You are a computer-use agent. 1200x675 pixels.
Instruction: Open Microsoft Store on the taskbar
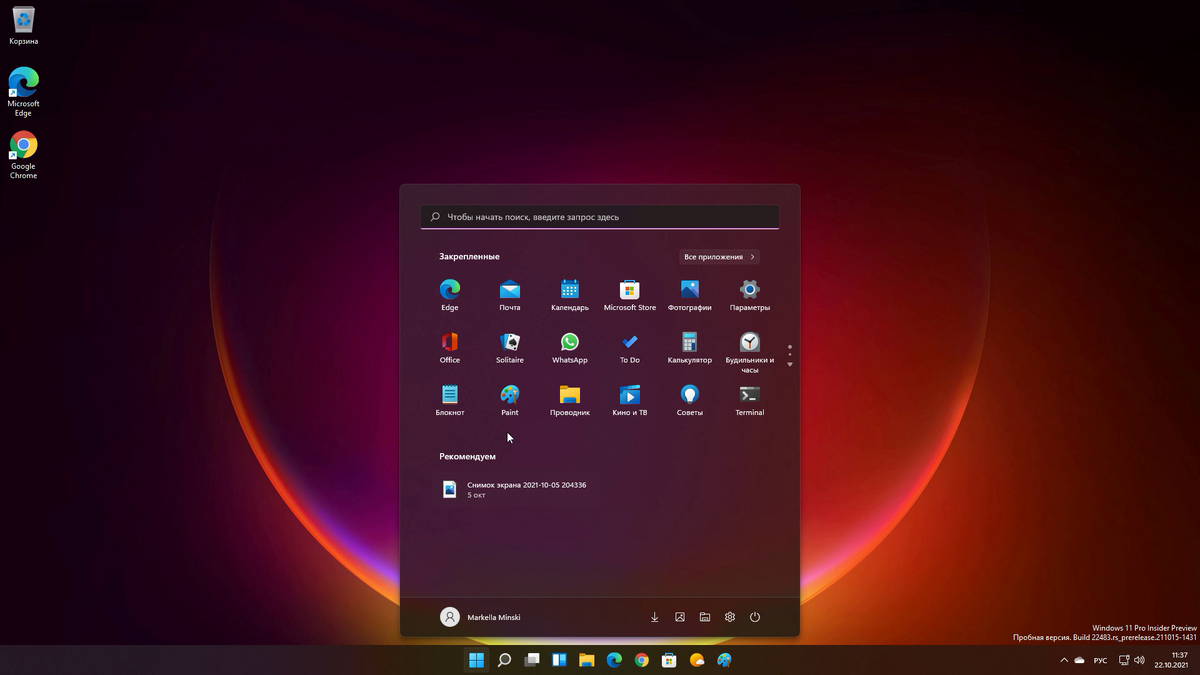(669, 660)
